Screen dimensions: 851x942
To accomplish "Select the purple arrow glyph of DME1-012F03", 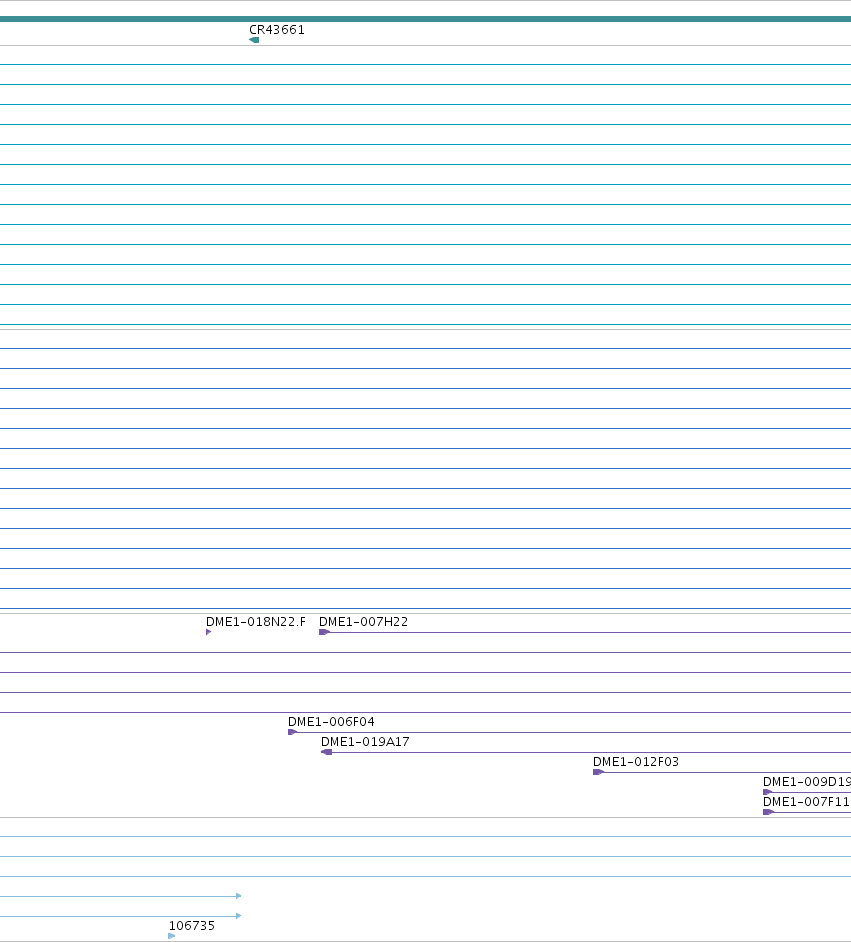I will 598,772.
